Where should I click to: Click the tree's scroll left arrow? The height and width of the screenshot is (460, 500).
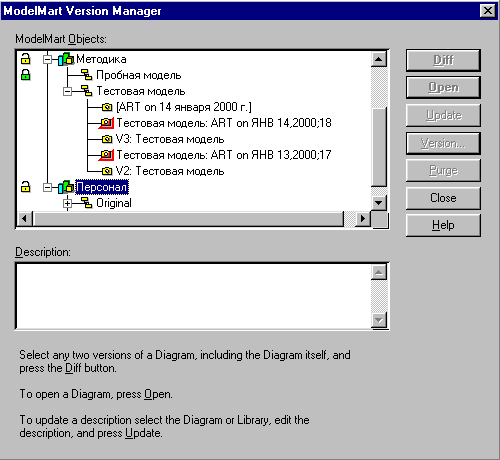point(25,219)
